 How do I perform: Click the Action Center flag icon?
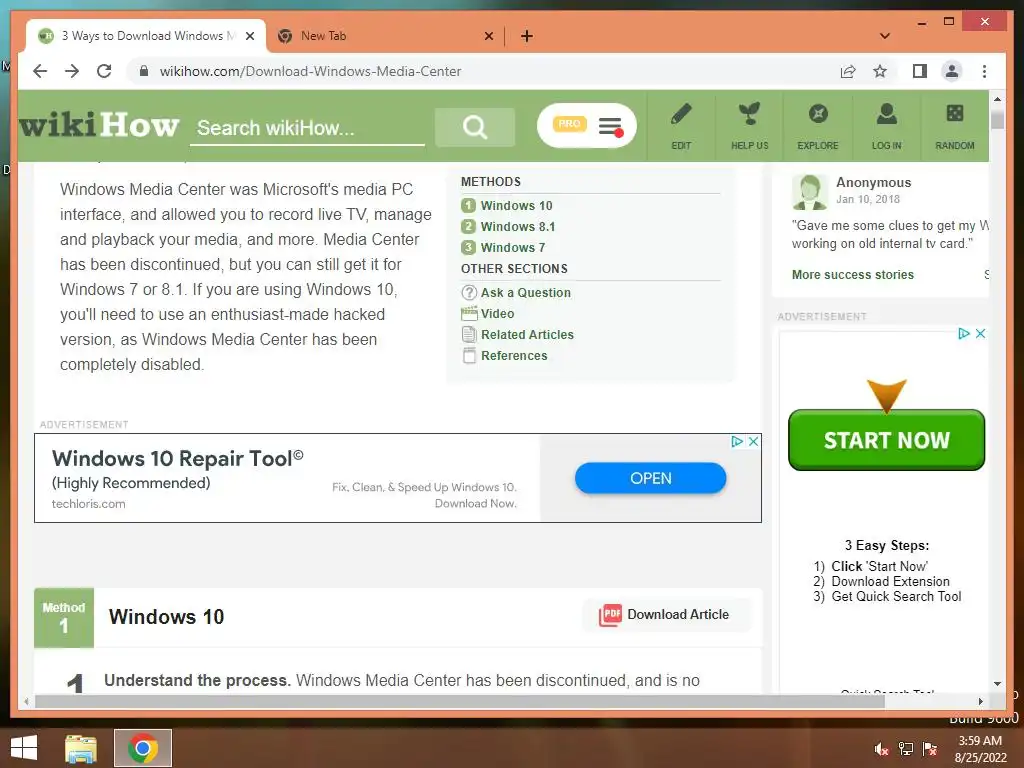tap(930, 749)
